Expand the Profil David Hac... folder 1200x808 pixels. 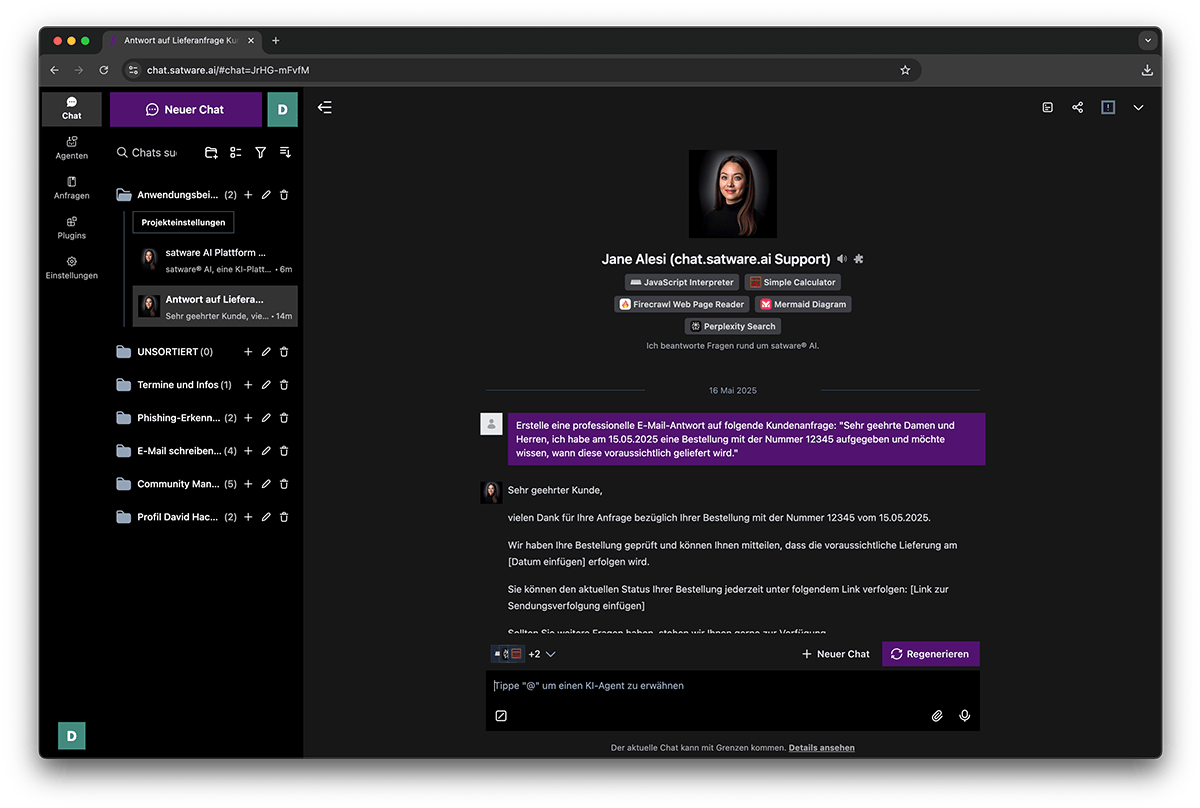coord(124,517)
